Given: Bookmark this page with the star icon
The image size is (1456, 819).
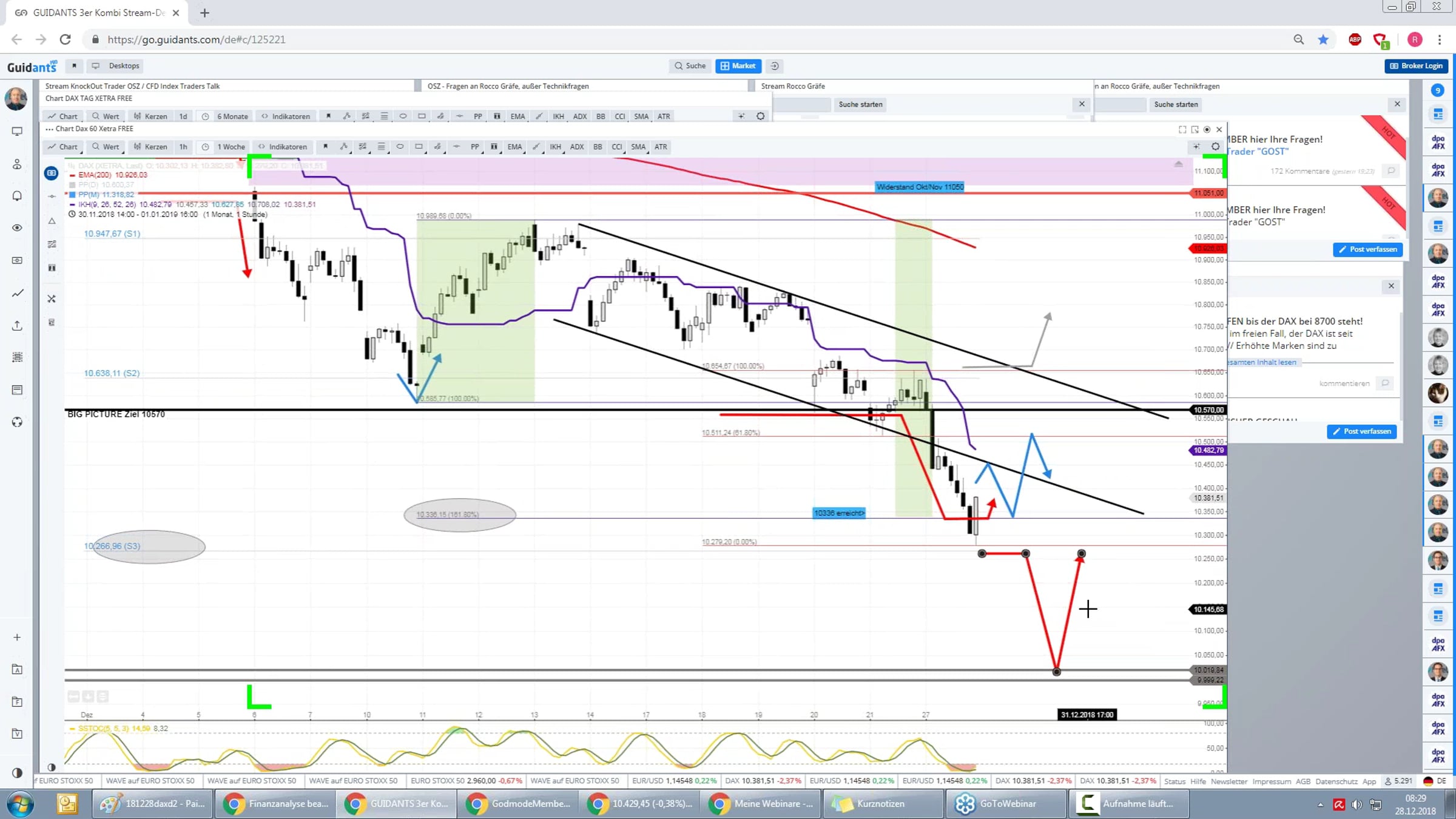Looking at the screenshot, I should (x=1323, y=39).
